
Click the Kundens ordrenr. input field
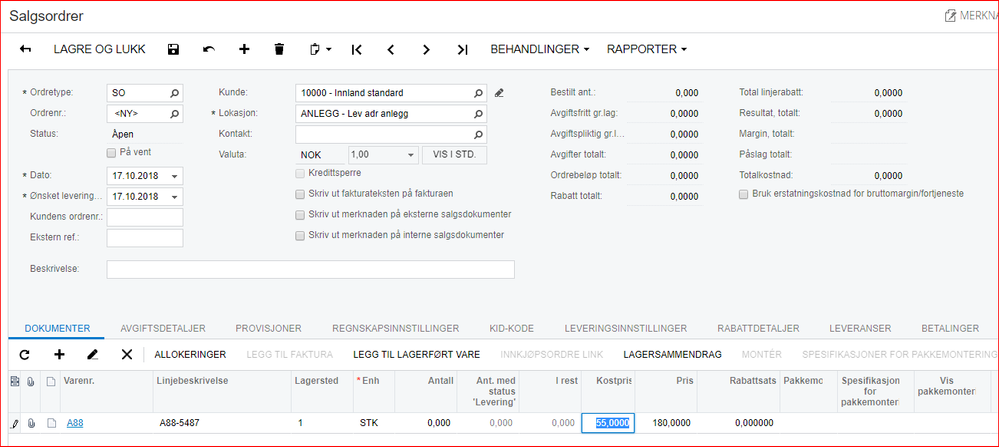pyautogui.click(x=145, y=217)
